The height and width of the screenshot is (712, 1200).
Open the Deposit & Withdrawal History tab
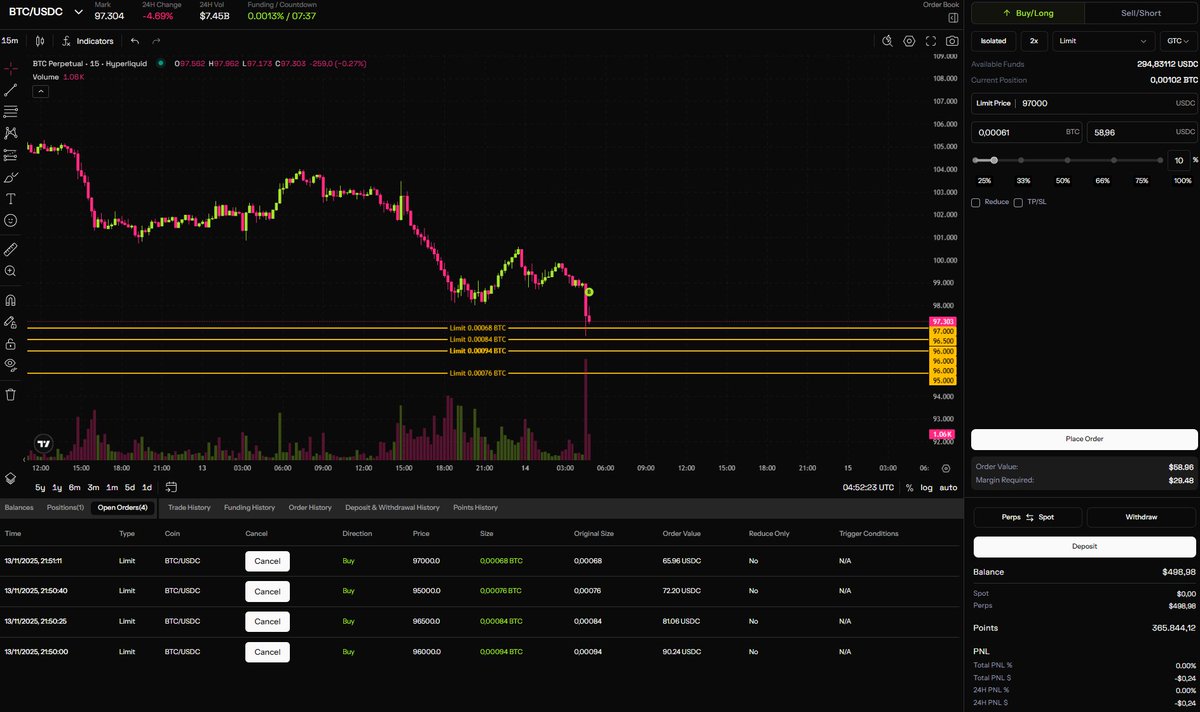coord(392,507)
